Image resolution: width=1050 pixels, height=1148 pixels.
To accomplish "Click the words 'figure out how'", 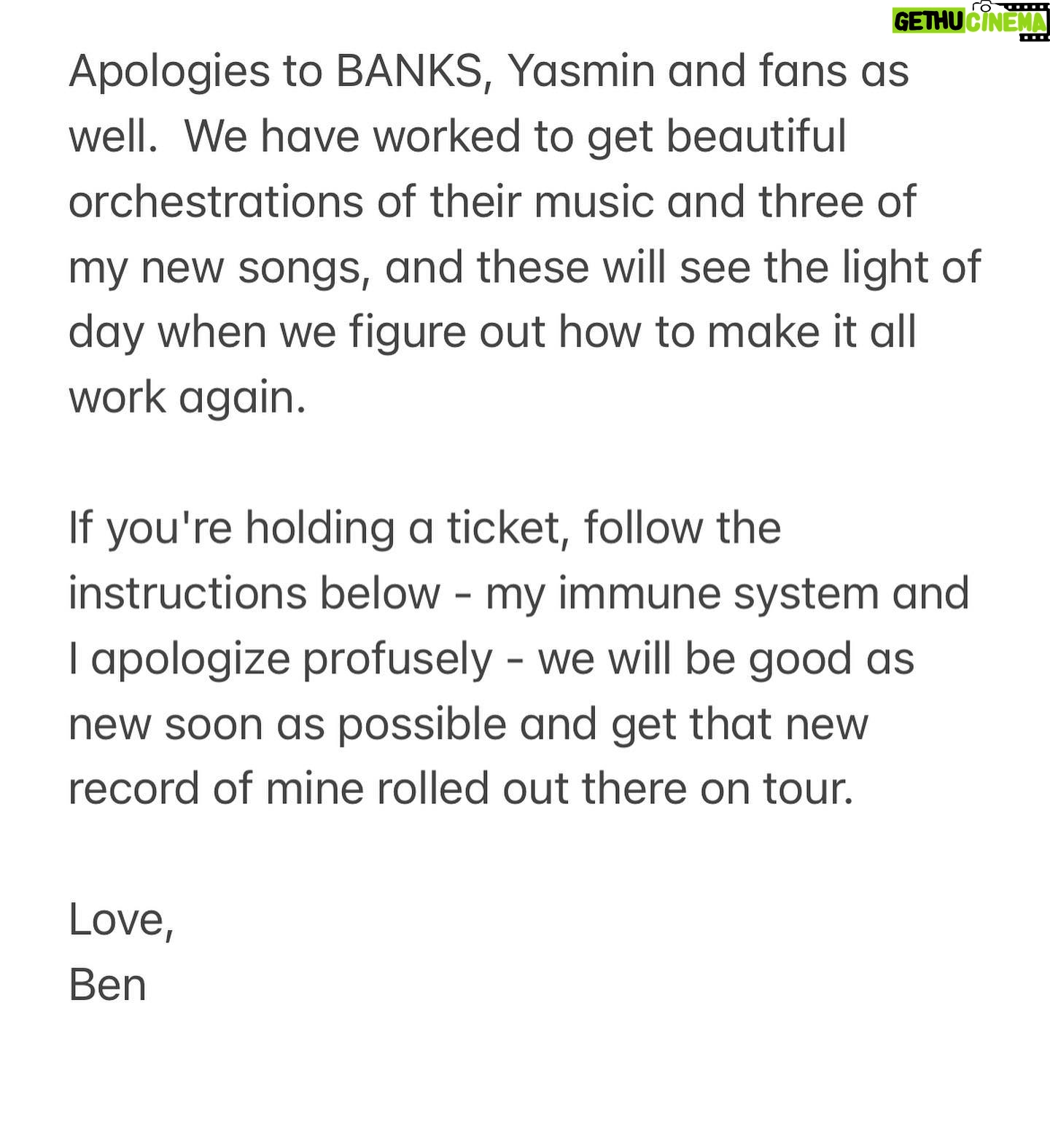I will pyautogui.click(x=496, y=333).
